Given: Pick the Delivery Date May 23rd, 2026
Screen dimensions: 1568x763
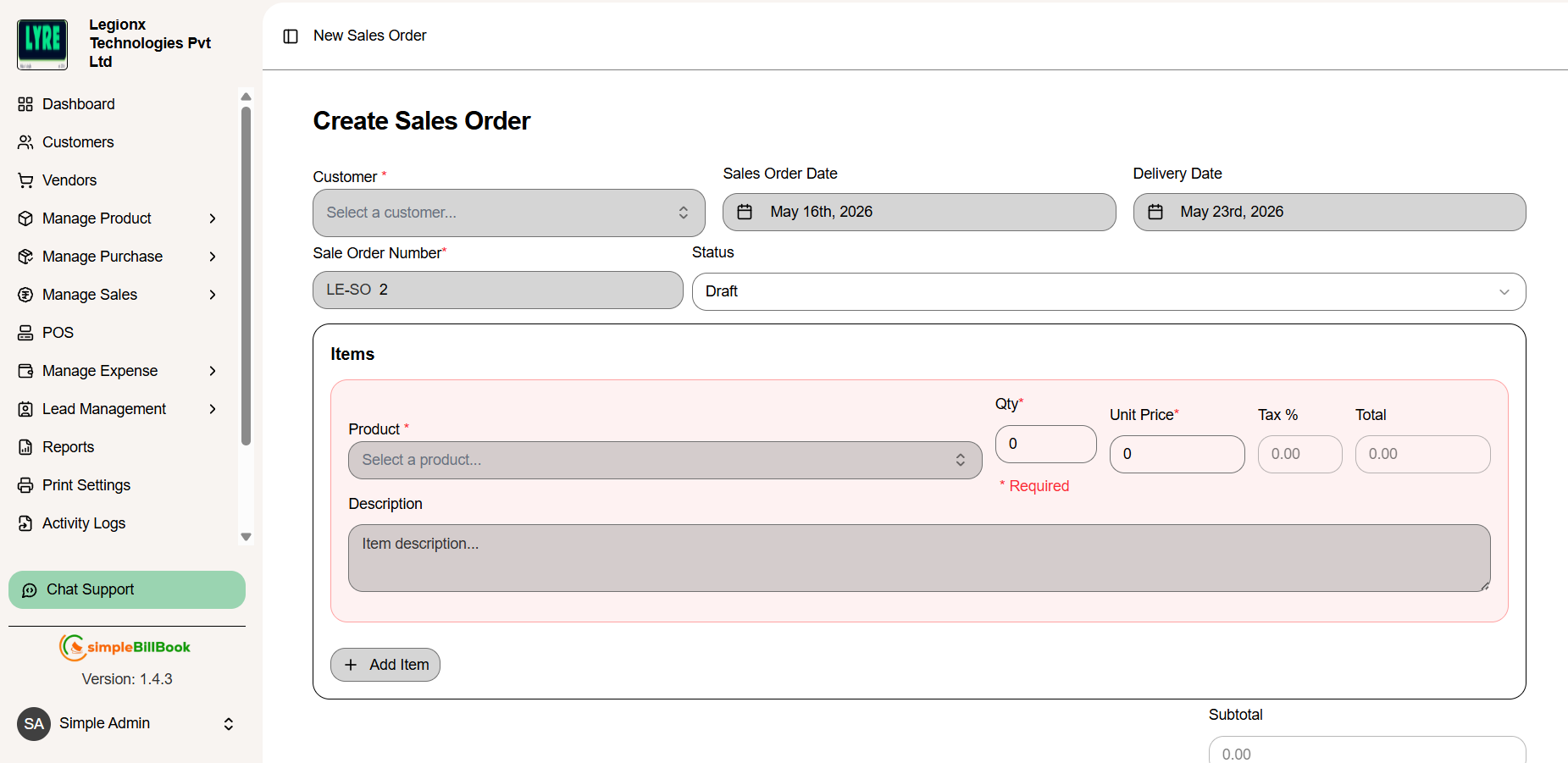Looking at the screenshot, I should tap(1329, 212).
